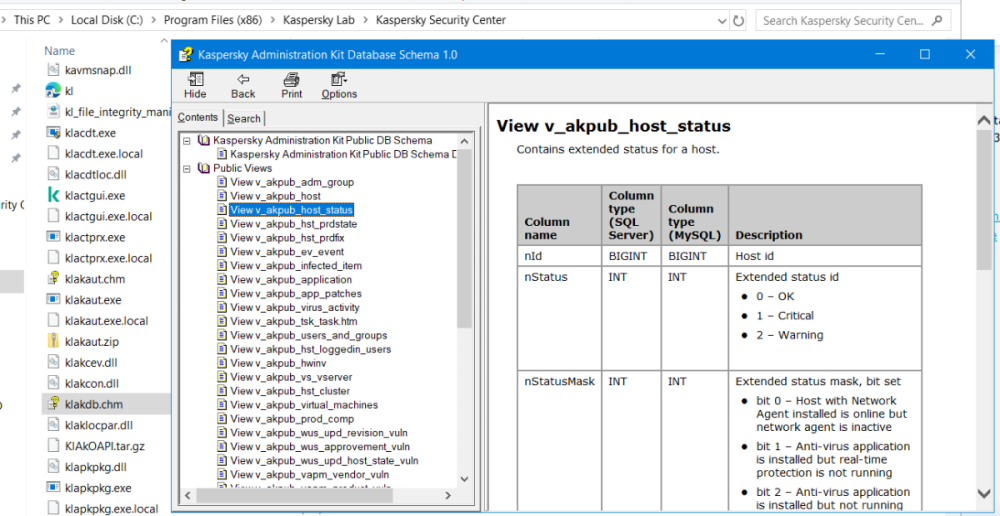Click the Print toolbar icon
The width and height of the screenshot is (1000, 516).
pyautogui.click(x=291, y=85)
